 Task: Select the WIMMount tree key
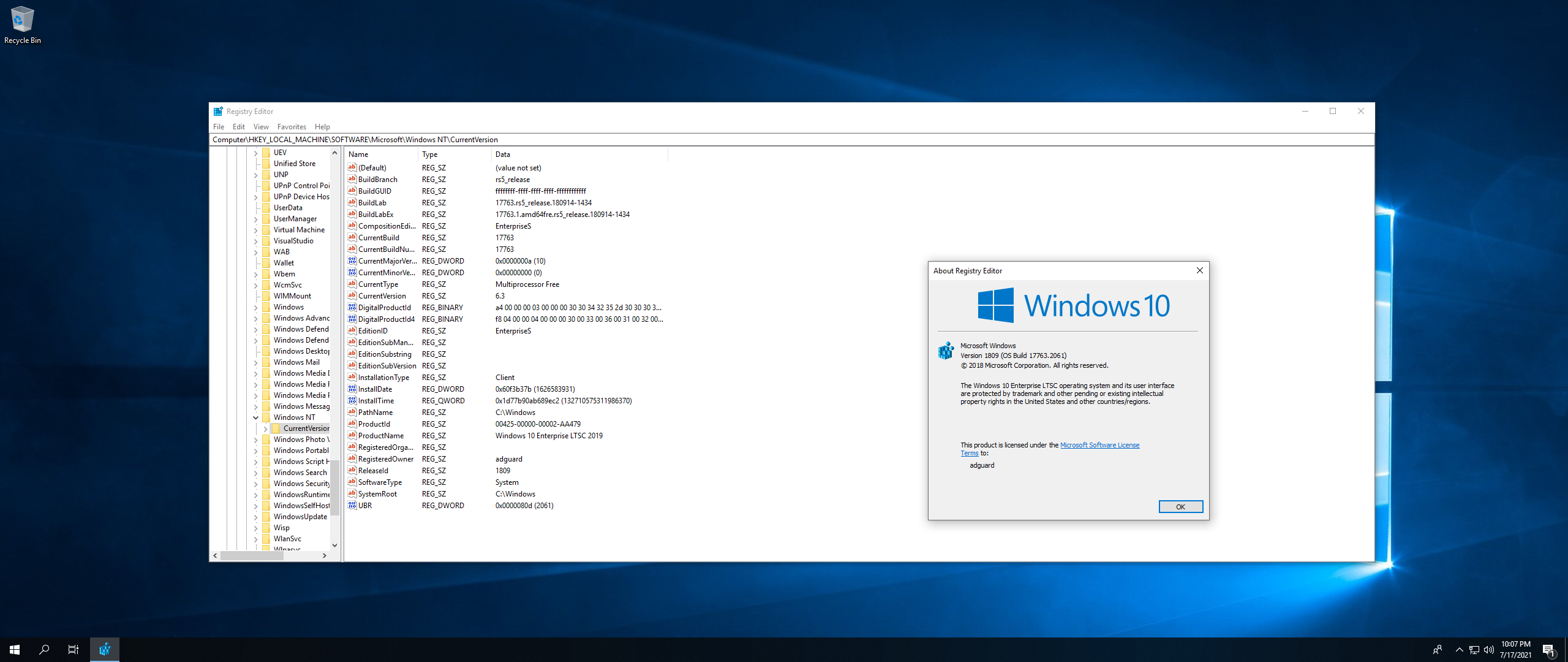292,296
